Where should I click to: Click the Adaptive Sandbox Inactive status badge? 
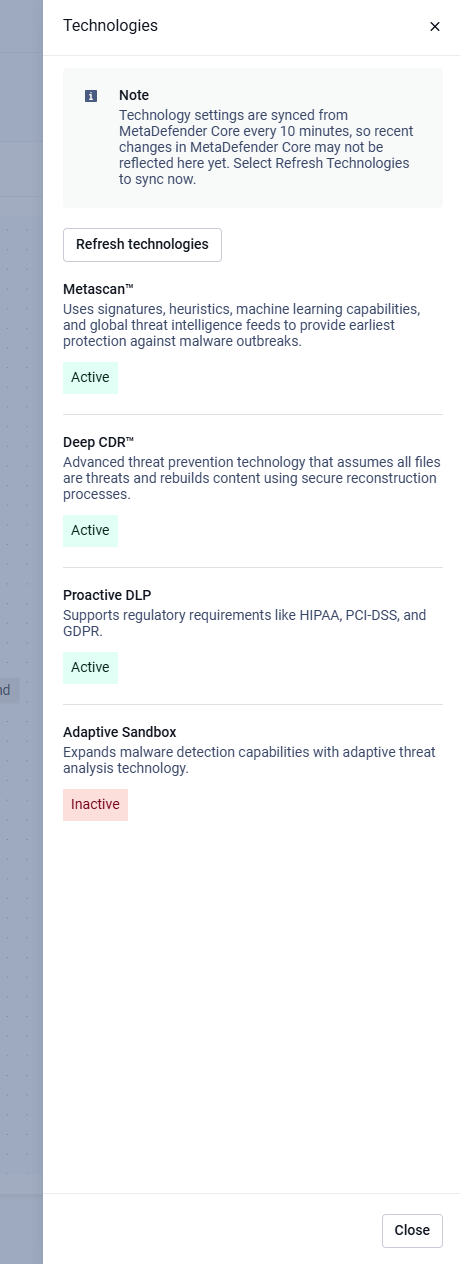coord(95,805)
